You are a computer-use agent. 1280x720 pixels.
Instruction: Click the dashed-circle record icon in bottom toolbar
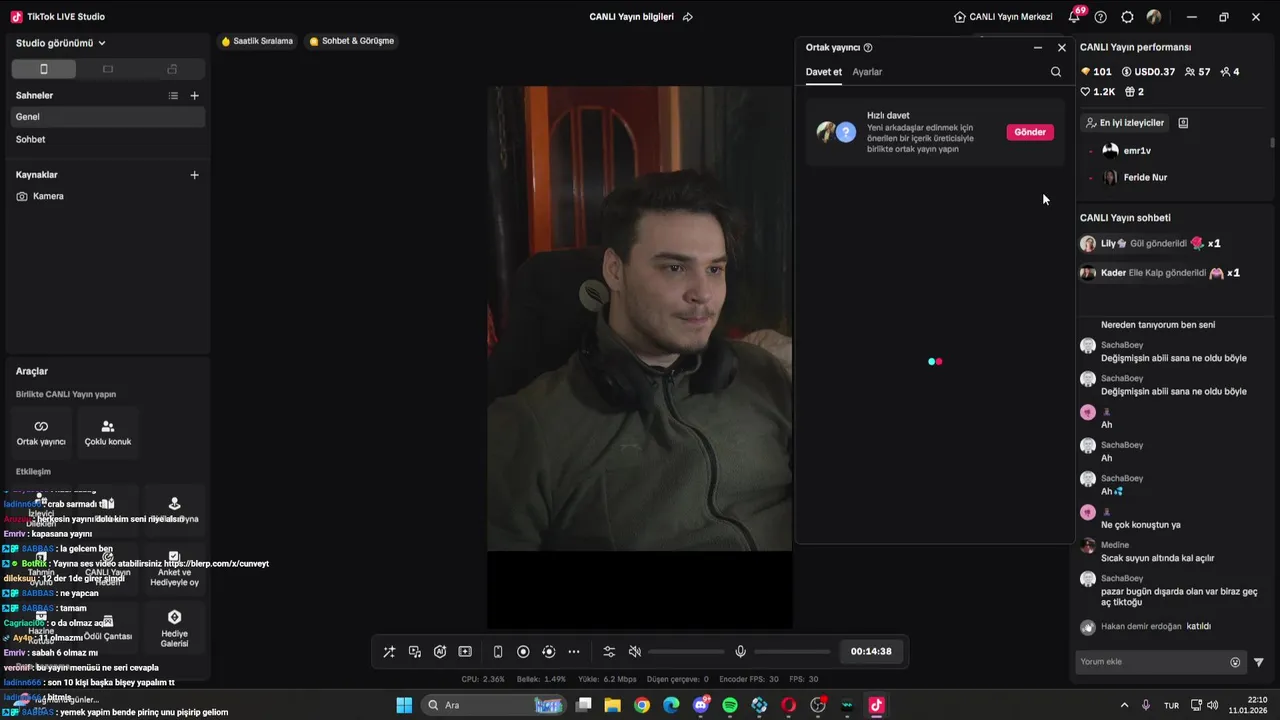[548, 652]
